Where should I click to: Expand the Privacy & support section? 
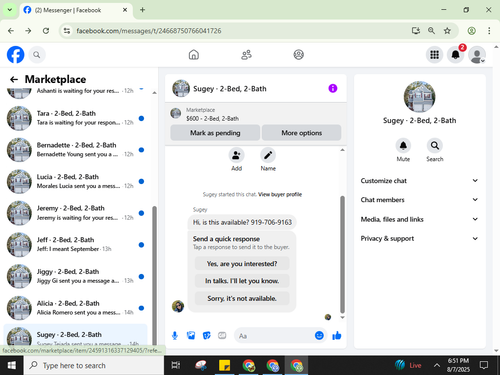click(x=419, y=238)
